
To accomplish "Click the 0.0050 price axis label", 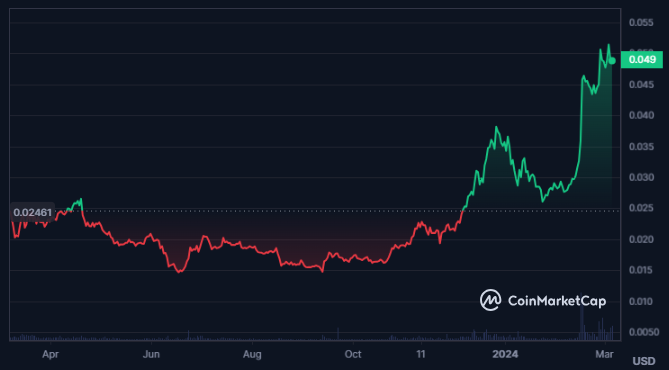I will (643, 332).
